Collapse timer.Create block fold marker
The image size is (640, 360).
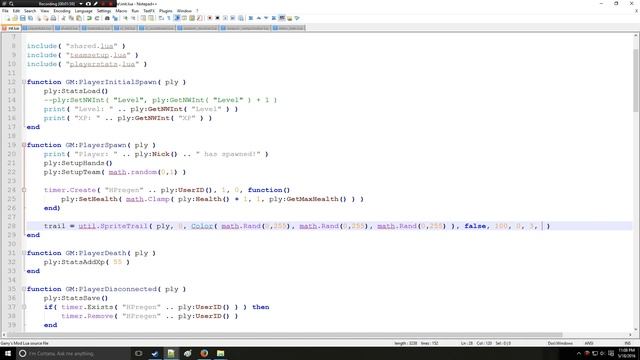24,190
